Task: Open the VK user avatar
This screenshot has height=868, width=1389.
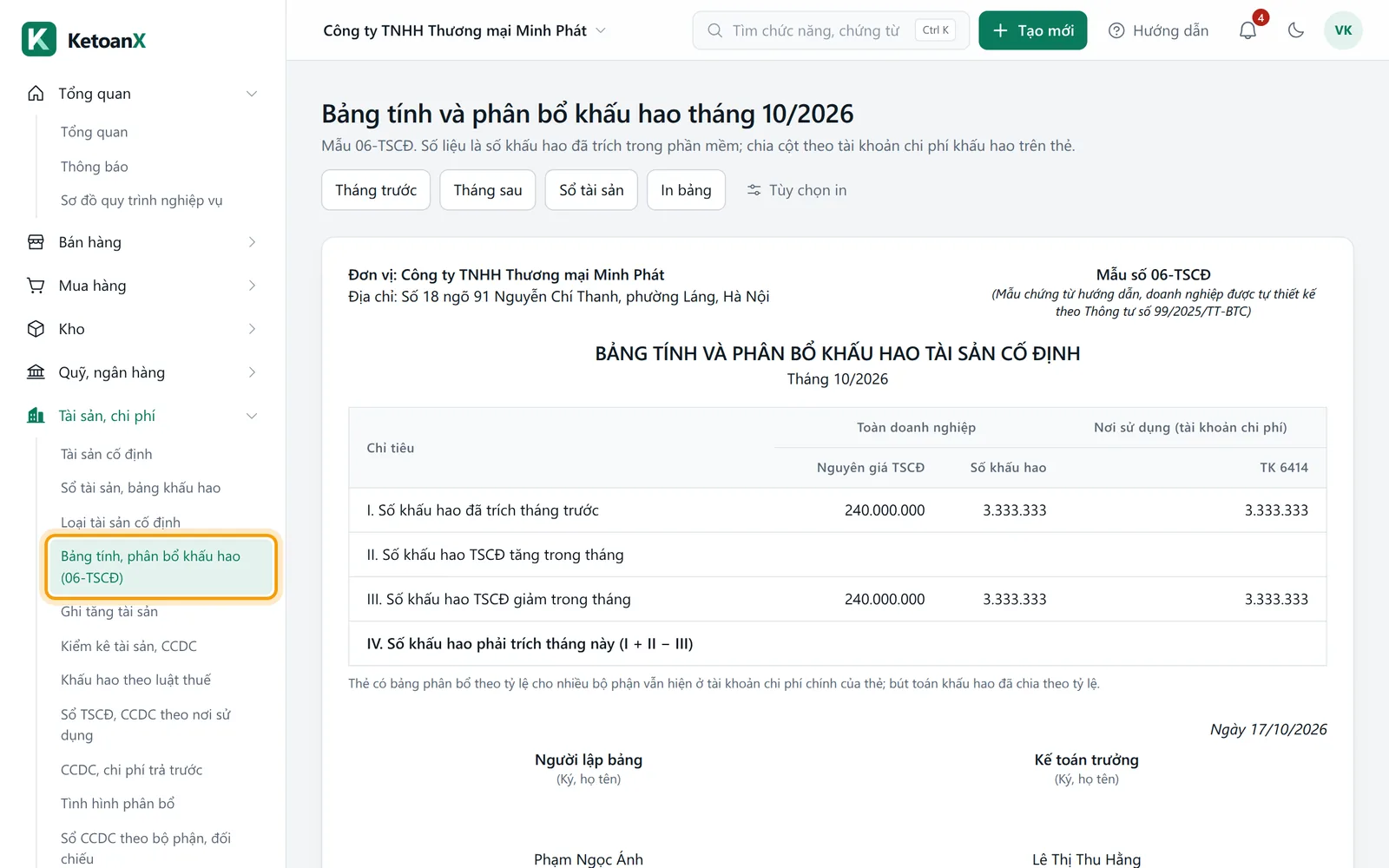Action: 1343,30
